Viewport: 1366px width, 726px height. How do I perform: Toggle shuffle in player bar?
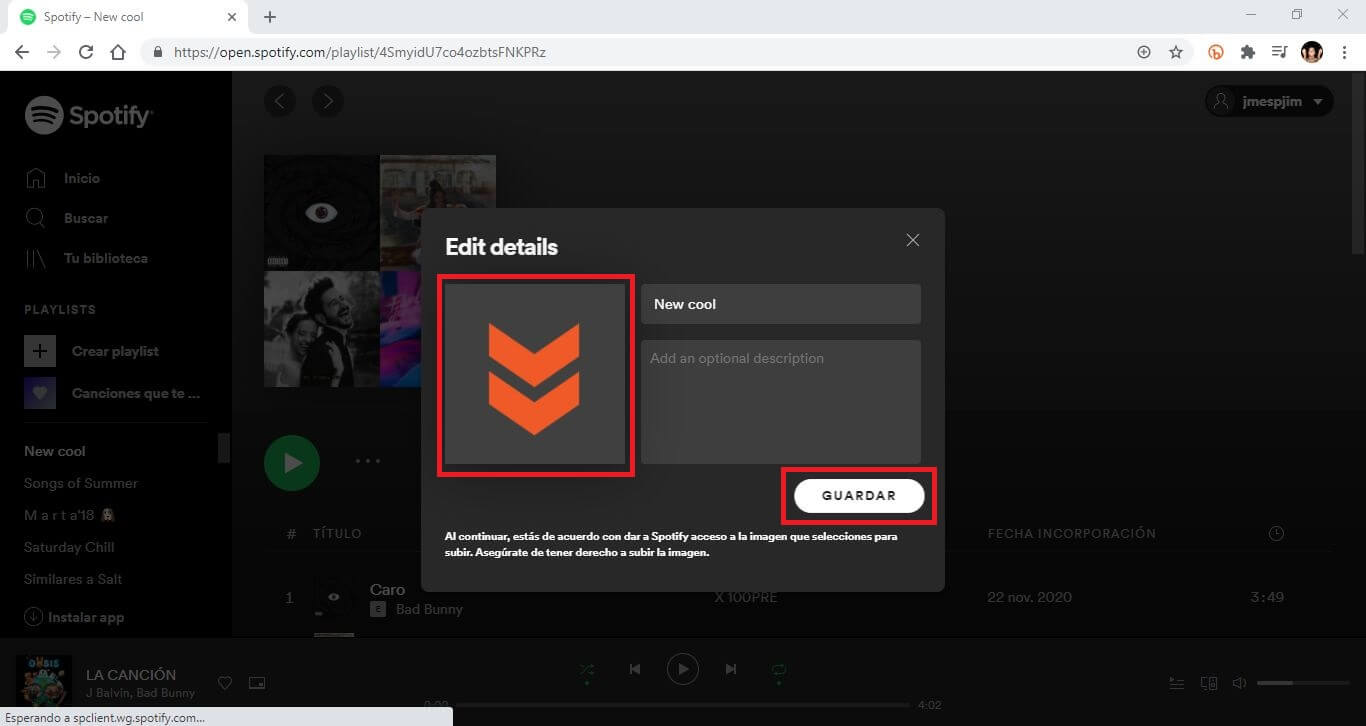coord(587,669)
